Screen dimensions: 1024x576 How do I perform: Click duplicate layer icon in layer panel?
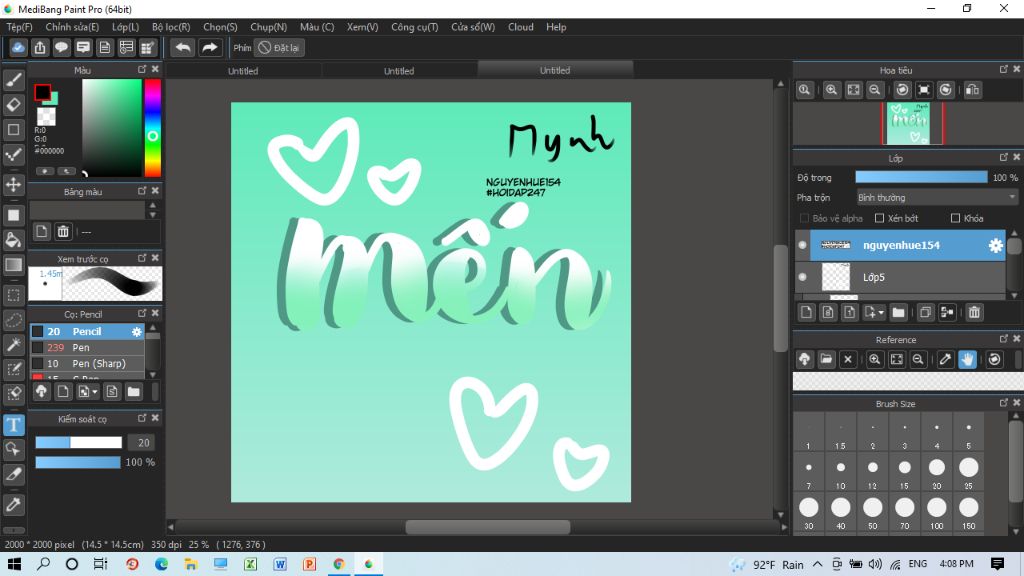925,313
